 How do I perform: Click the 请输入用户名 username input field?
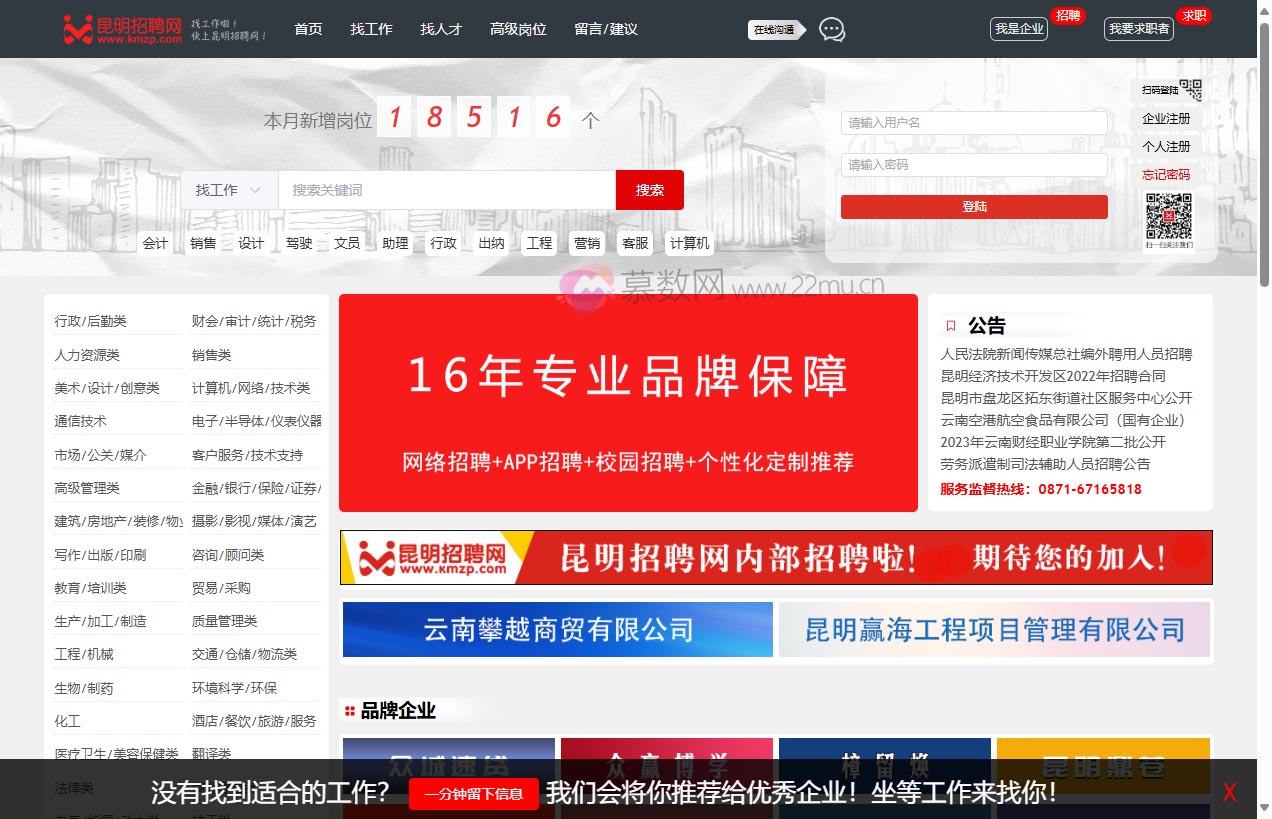(x=974, y=122)
